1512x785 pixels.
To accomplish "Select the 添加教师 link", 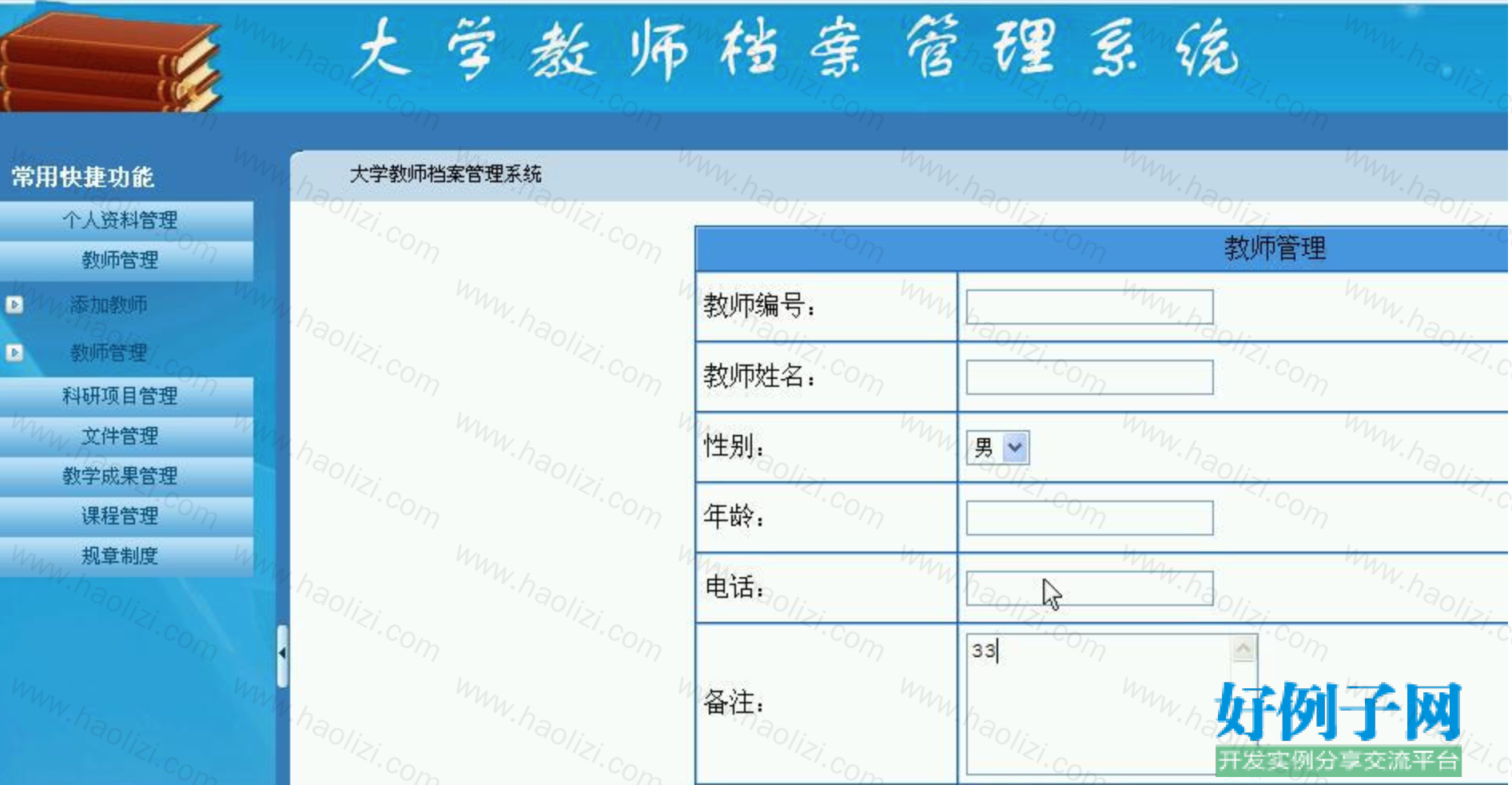I will [109, 305].
